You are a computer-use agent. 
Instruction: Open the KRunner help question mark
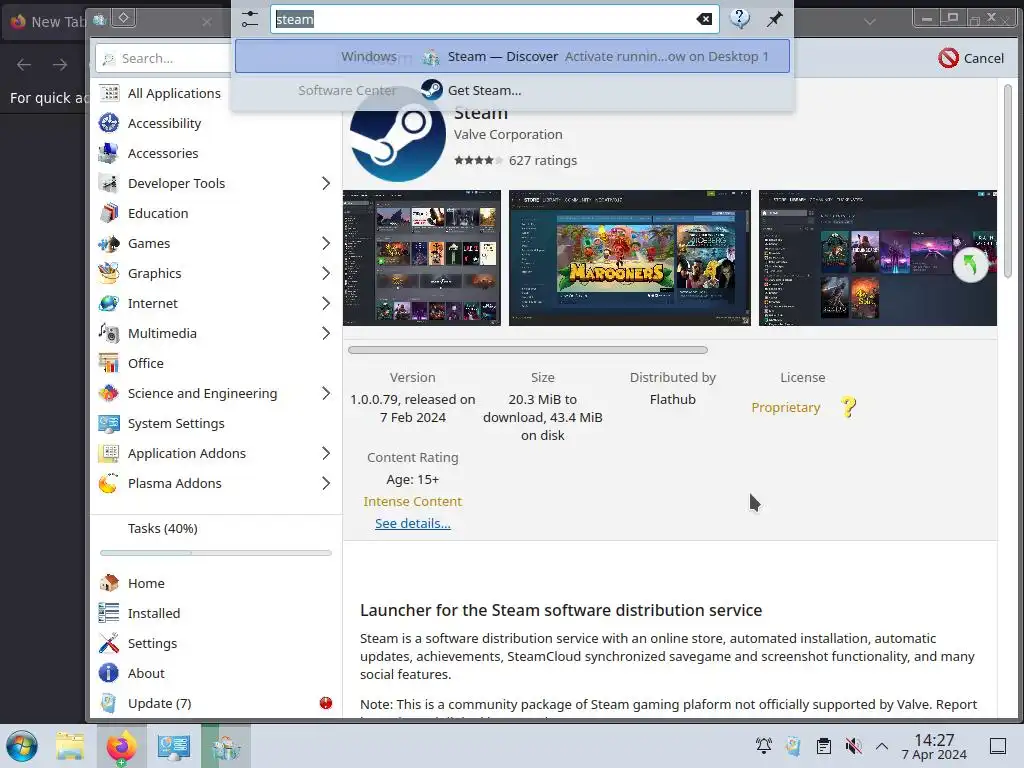click(x=739, y=19)
